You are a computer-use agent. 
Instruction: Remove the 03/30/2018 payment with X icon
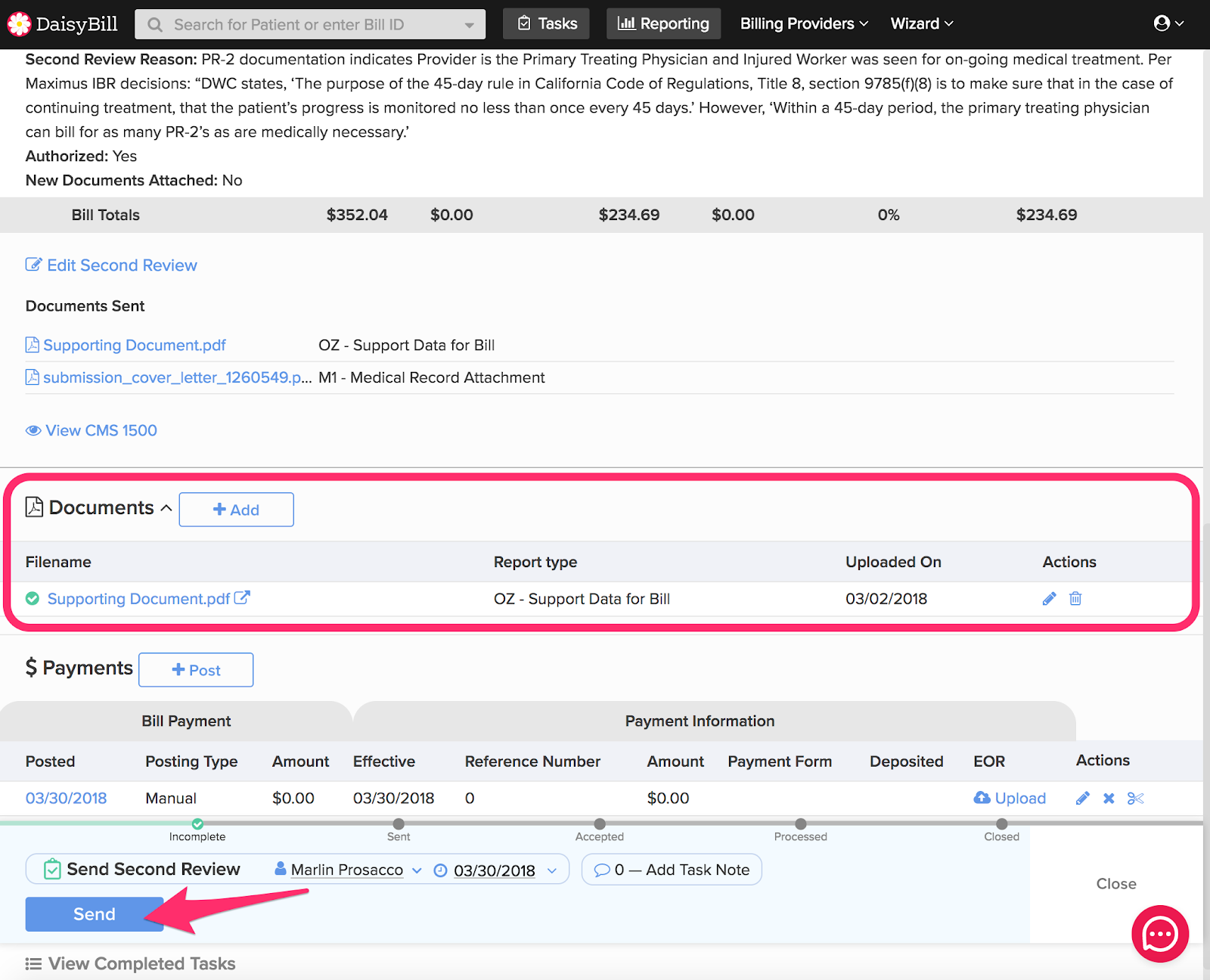coord(1109,798)
